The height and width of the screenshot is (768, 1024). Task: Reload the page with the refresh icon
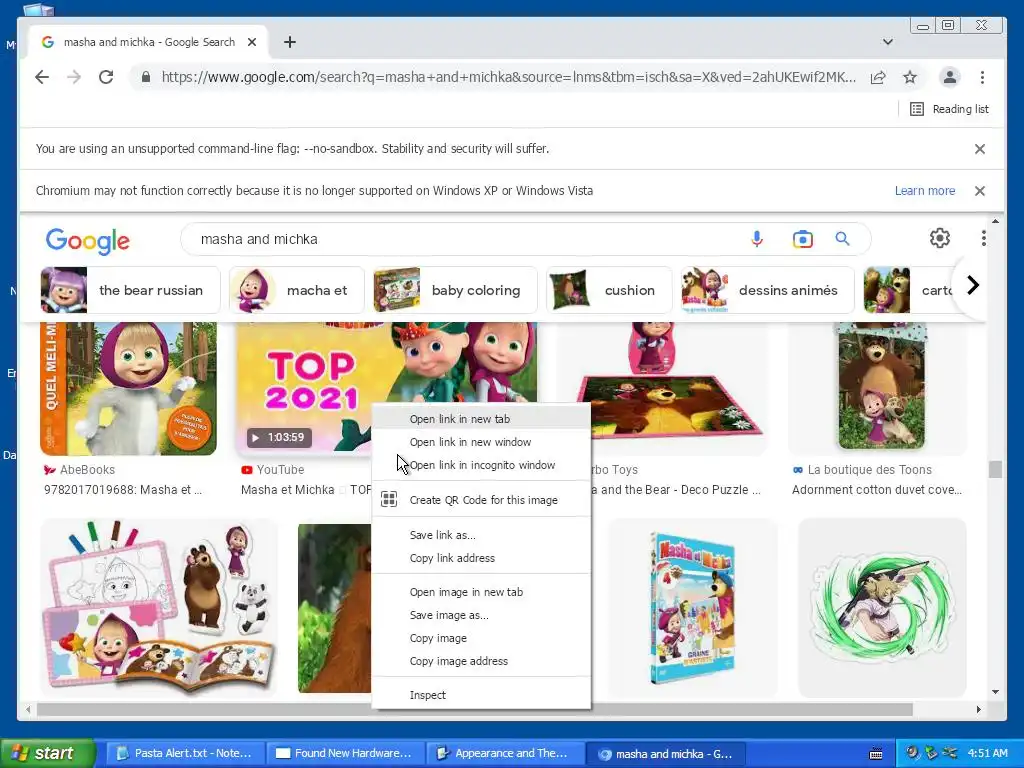click(x=106, y=77)
